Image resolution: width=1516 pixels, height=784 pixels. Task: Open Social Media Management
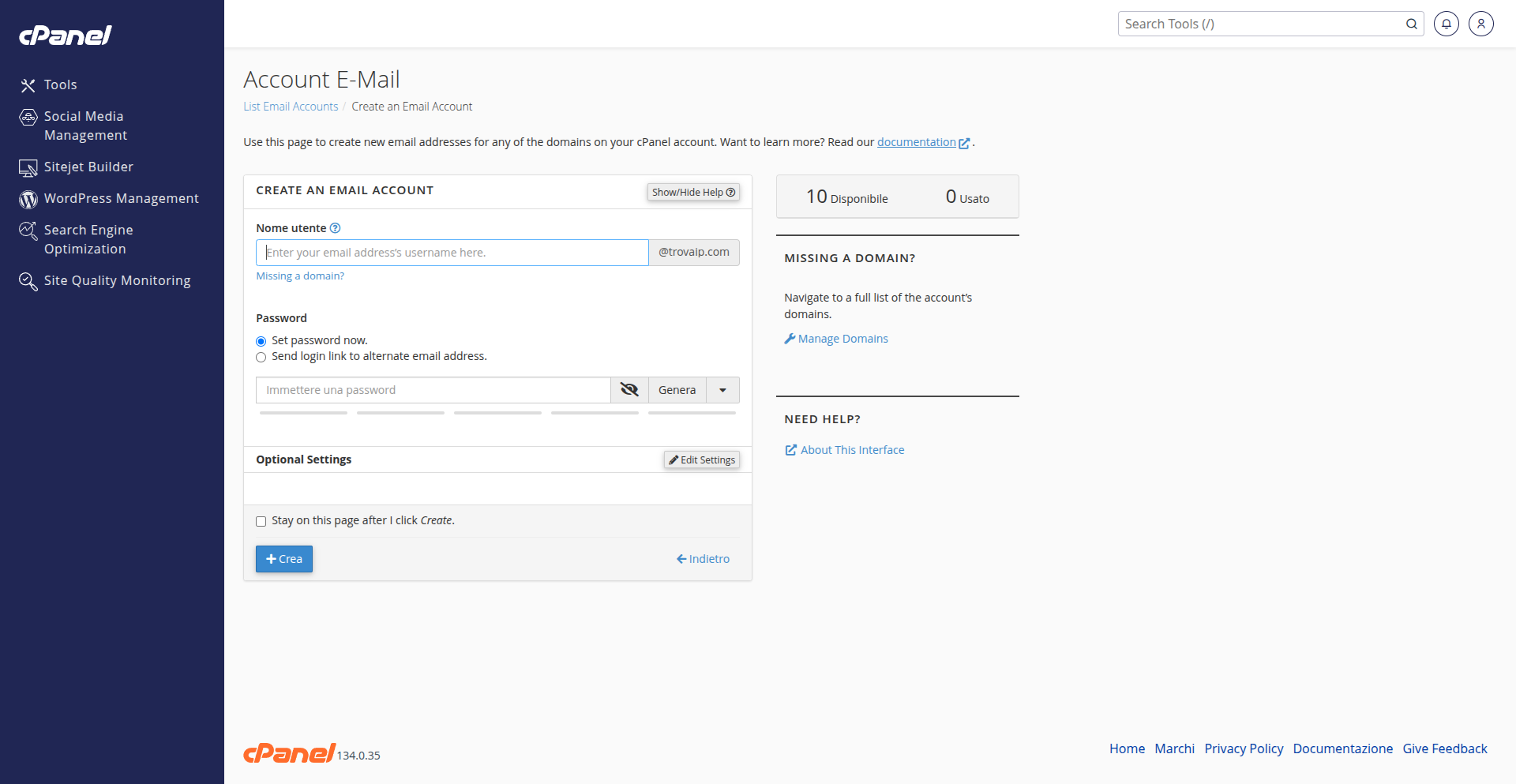85,126
